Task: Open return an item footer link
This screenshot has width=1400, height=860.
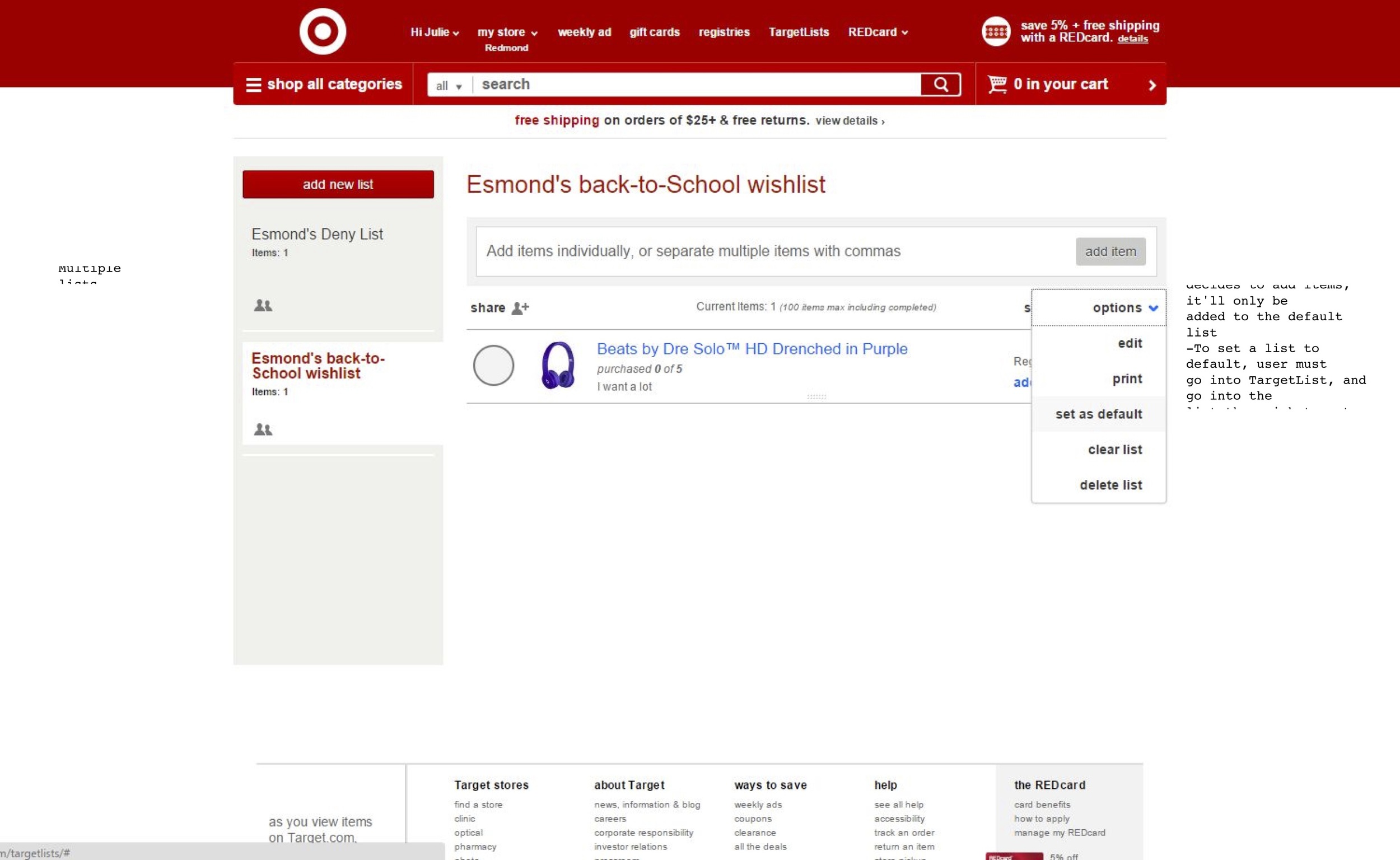Action: (x=904, y=847)
